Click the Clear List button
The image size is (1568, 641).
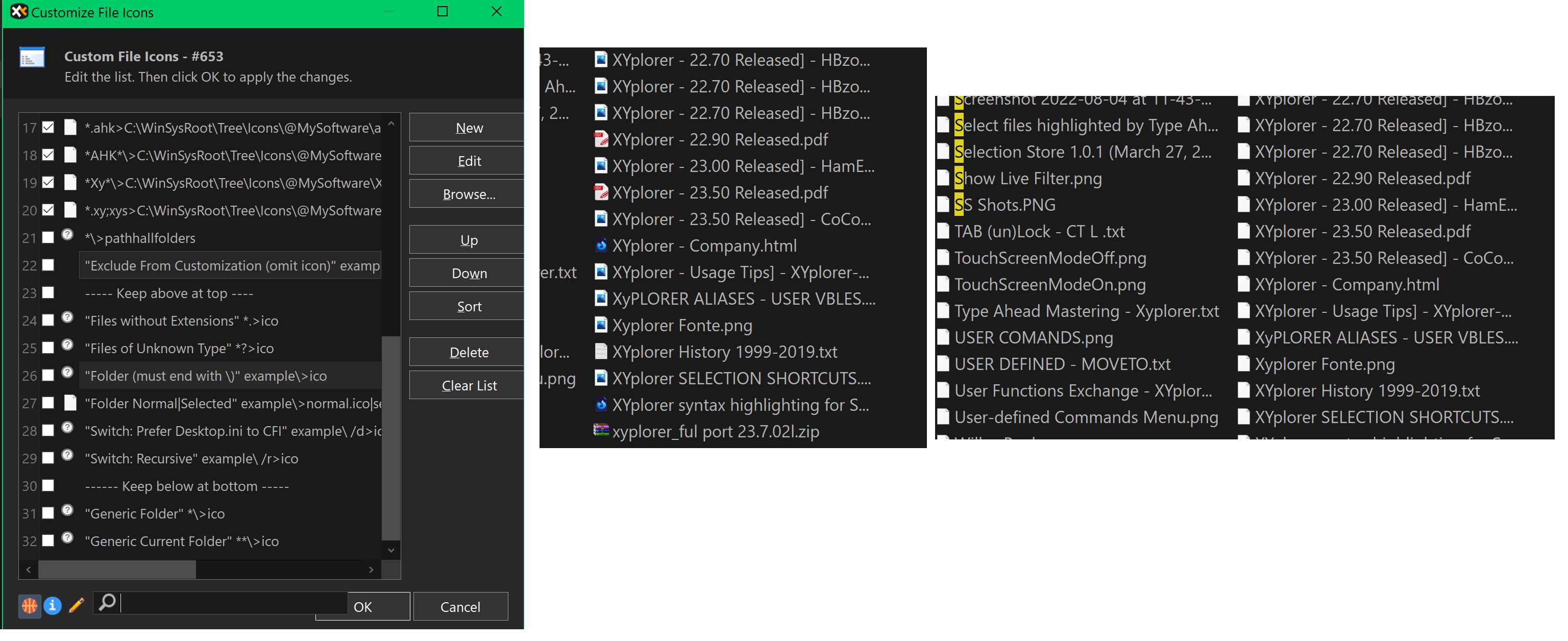468,385
